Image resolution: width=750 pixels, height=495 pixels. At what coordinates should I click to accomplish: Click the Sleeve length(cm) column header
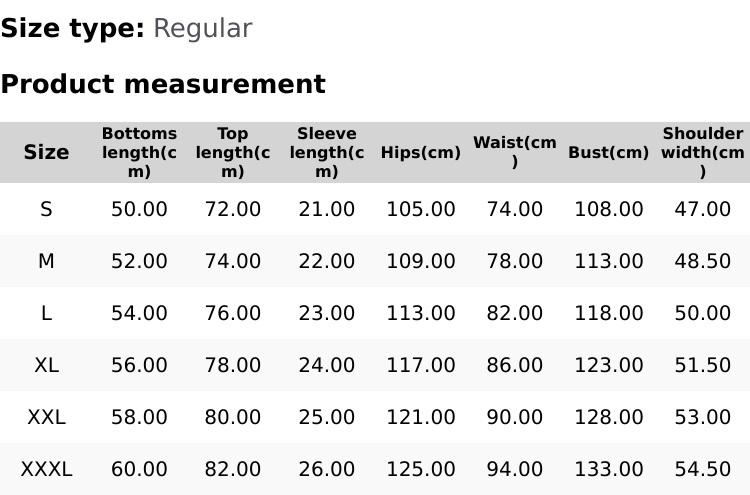[x=326, y=152]
